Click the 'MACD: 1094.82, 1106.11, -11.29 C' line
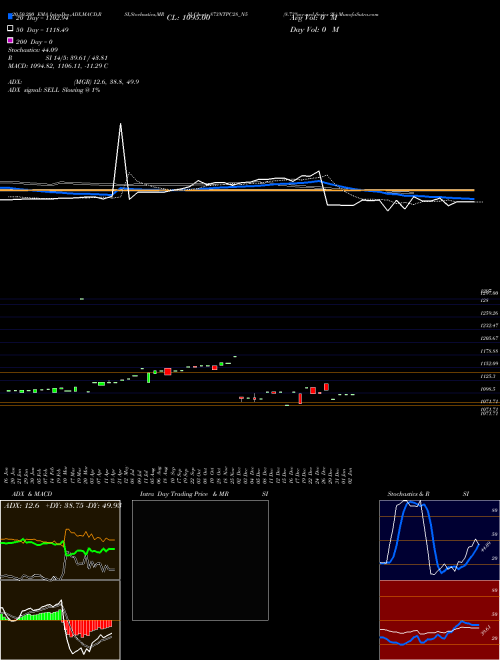500x660 pixels. point(58,66)
